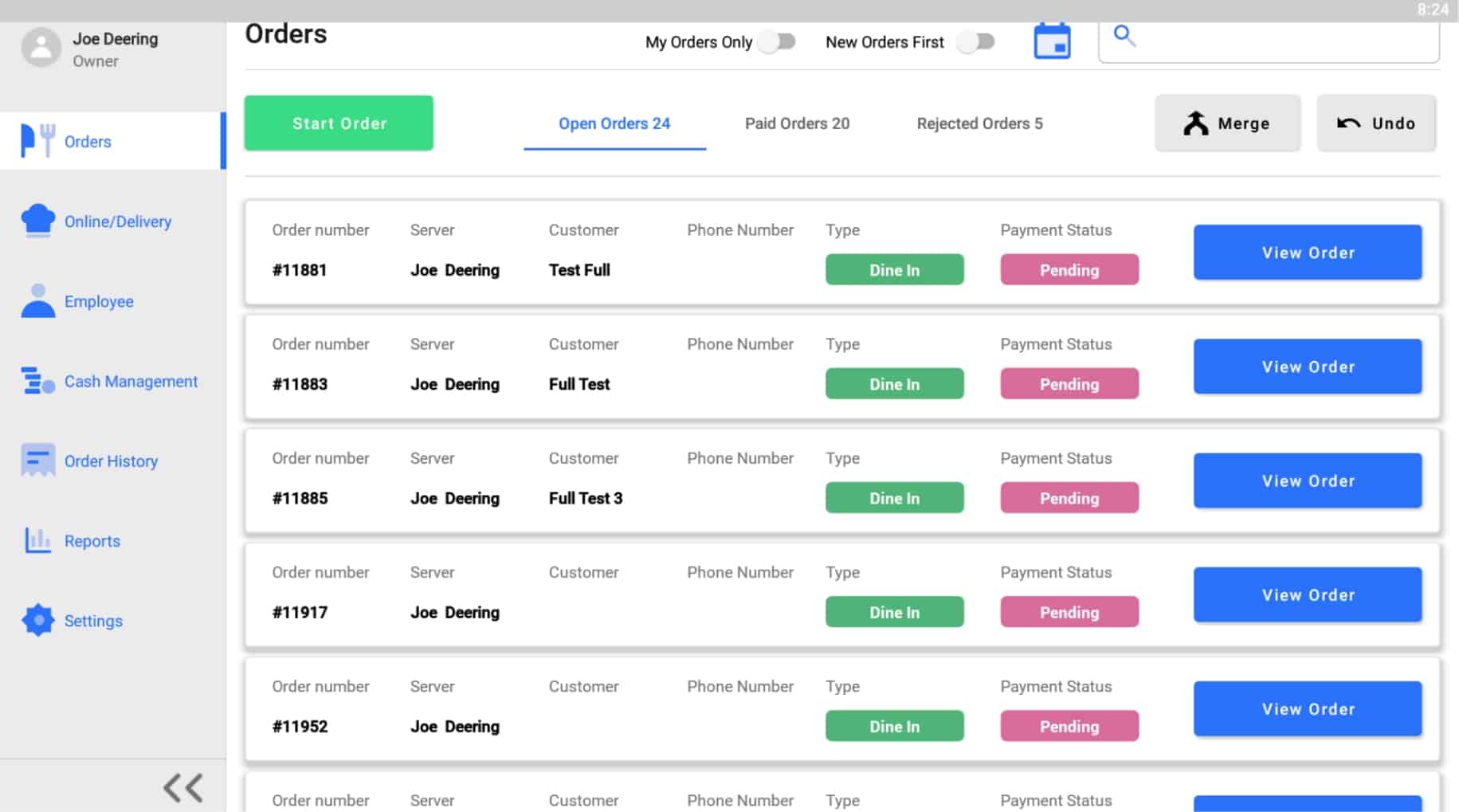Image resolution: width=1459 pixels, height=812 pixels.
Task: Click the Merge button label
Action: click(x=1243, y=124)
